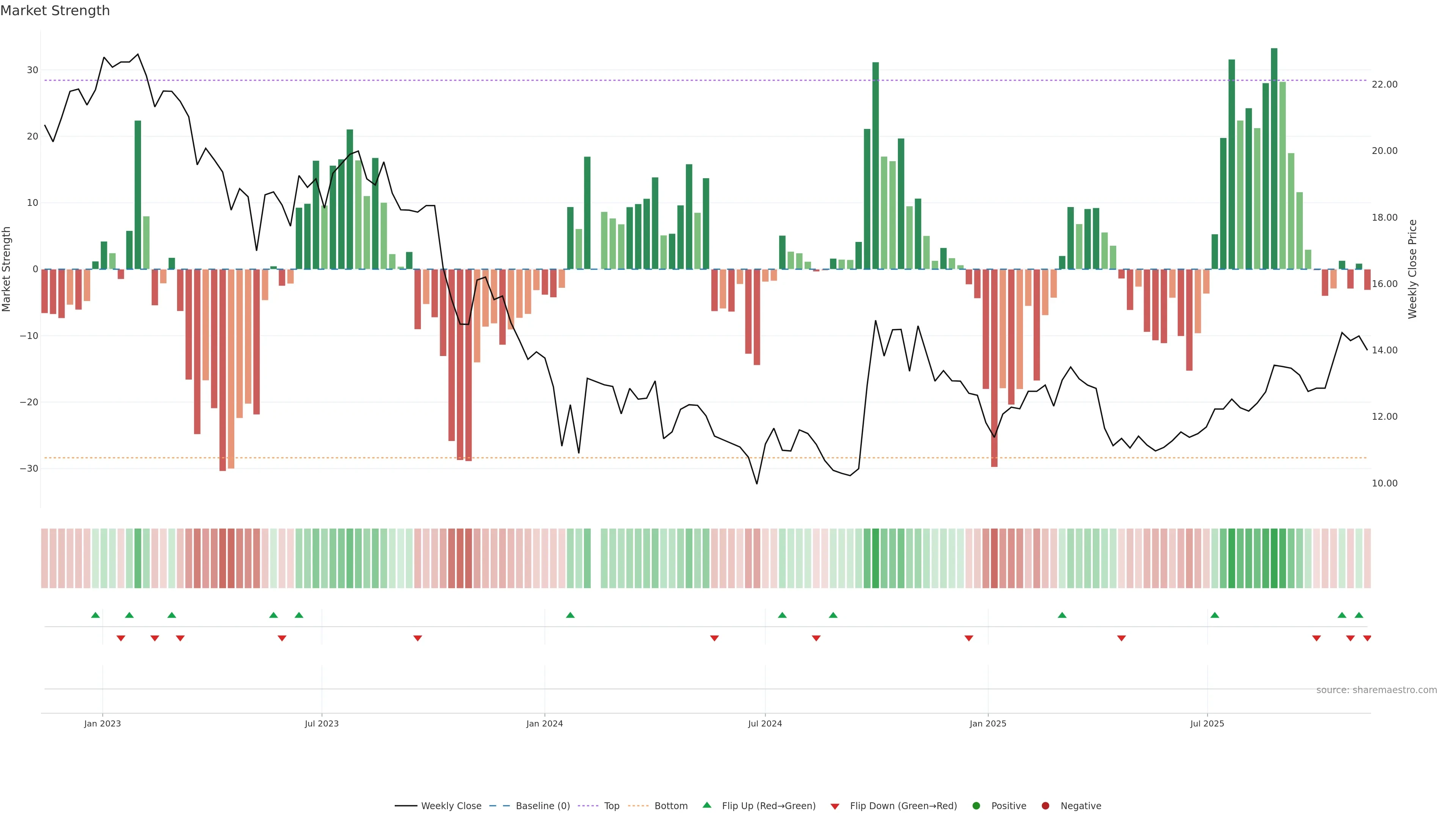
Task: Click the flip-down triangle just before Jan 2025
Action: pos(969,638)
